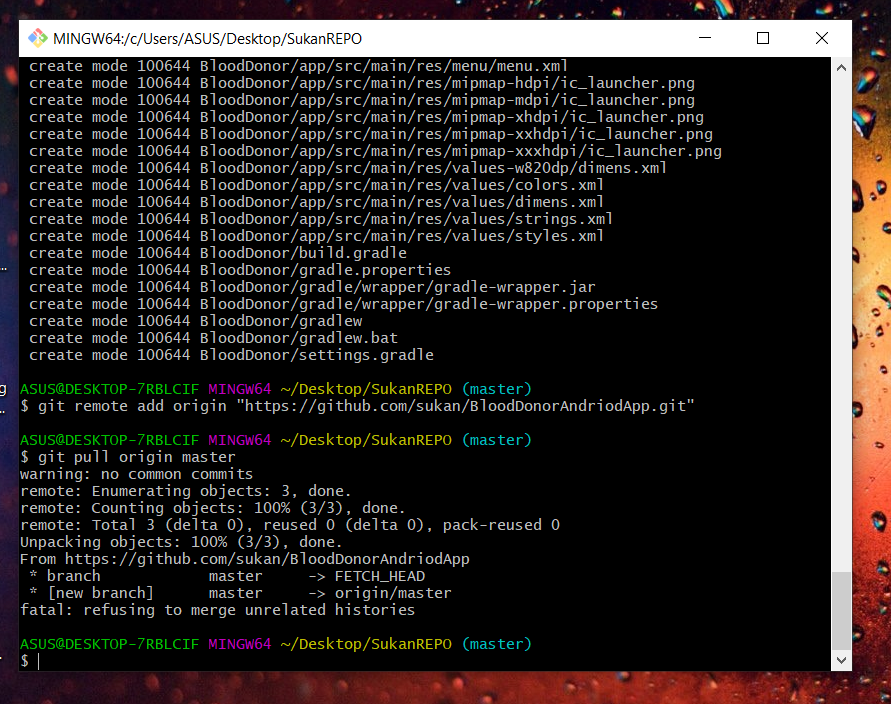The image size is (891, 704).
Task: Click the Git Bash icon in title bar
Action: click(x=38, y=38)
